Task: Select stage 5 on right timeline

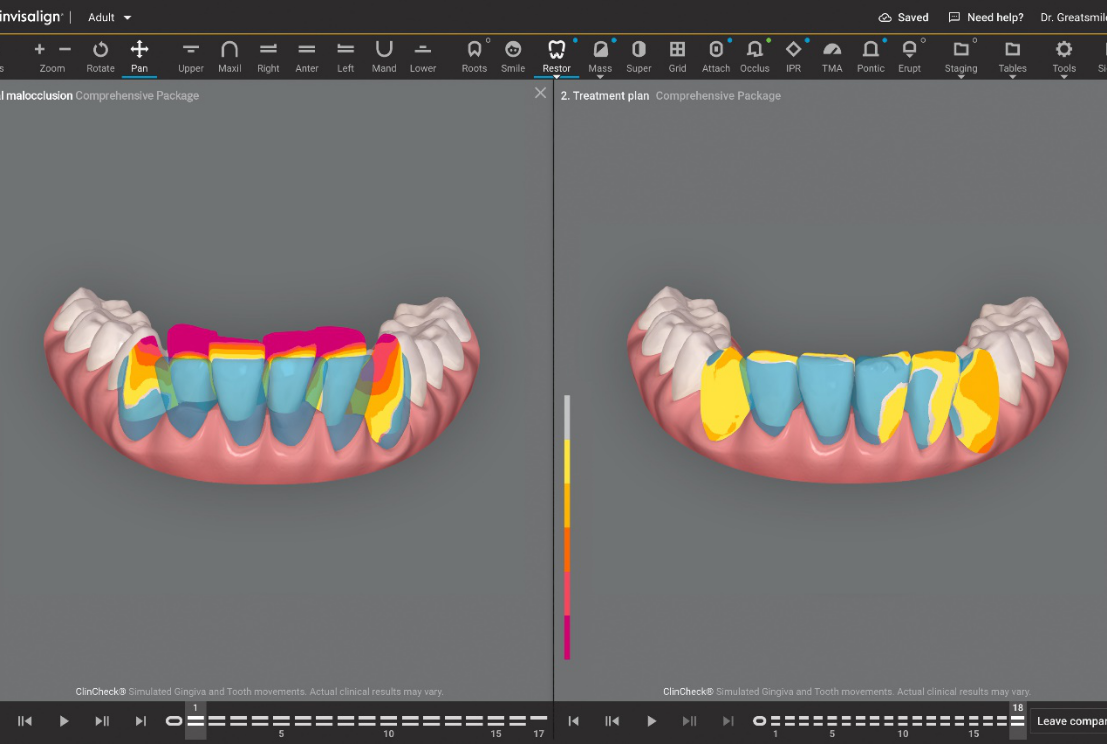Action: (832, 721)
